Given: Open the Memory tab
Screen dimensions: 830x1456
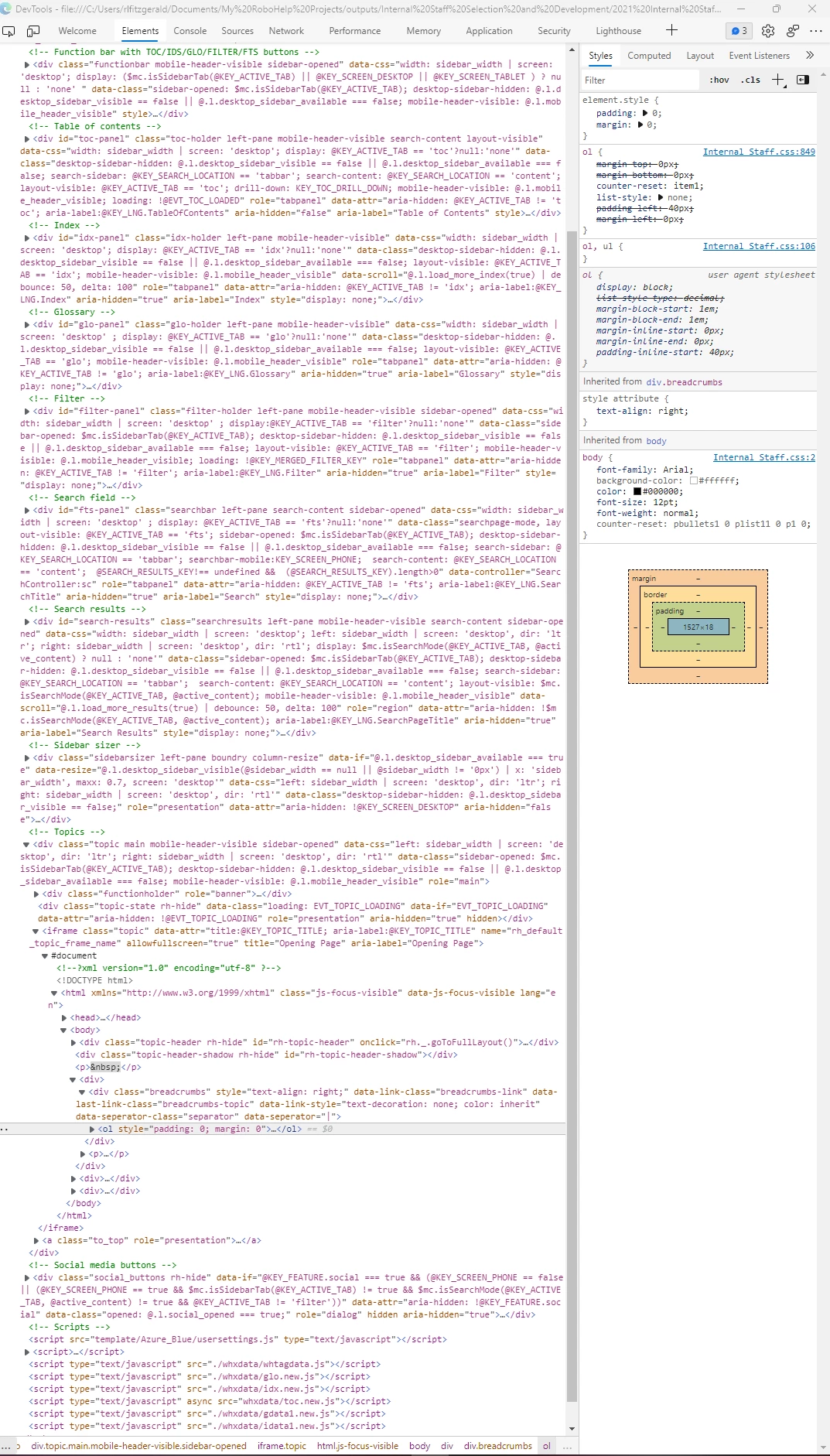Looking at the screenshot, I should tap(424, 31).
